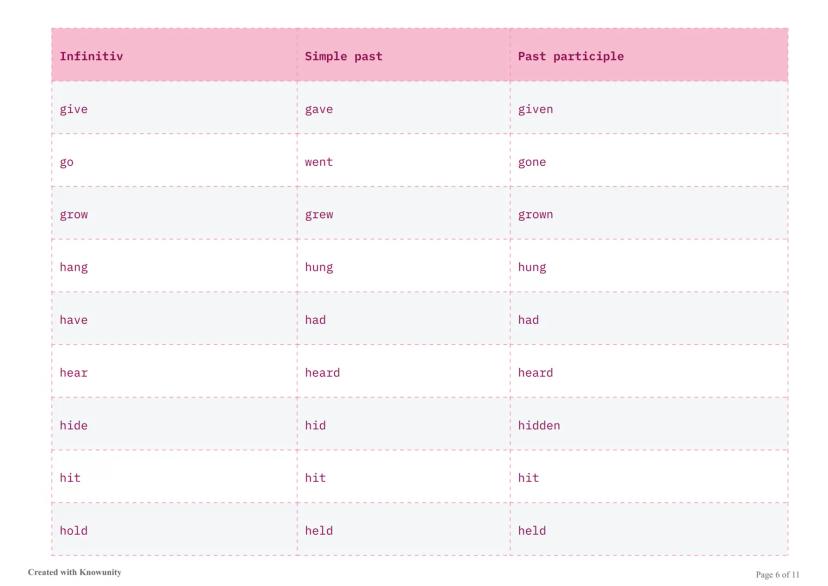
Task: Click "hung" in the Past participle column
Action: click(532, 267)
